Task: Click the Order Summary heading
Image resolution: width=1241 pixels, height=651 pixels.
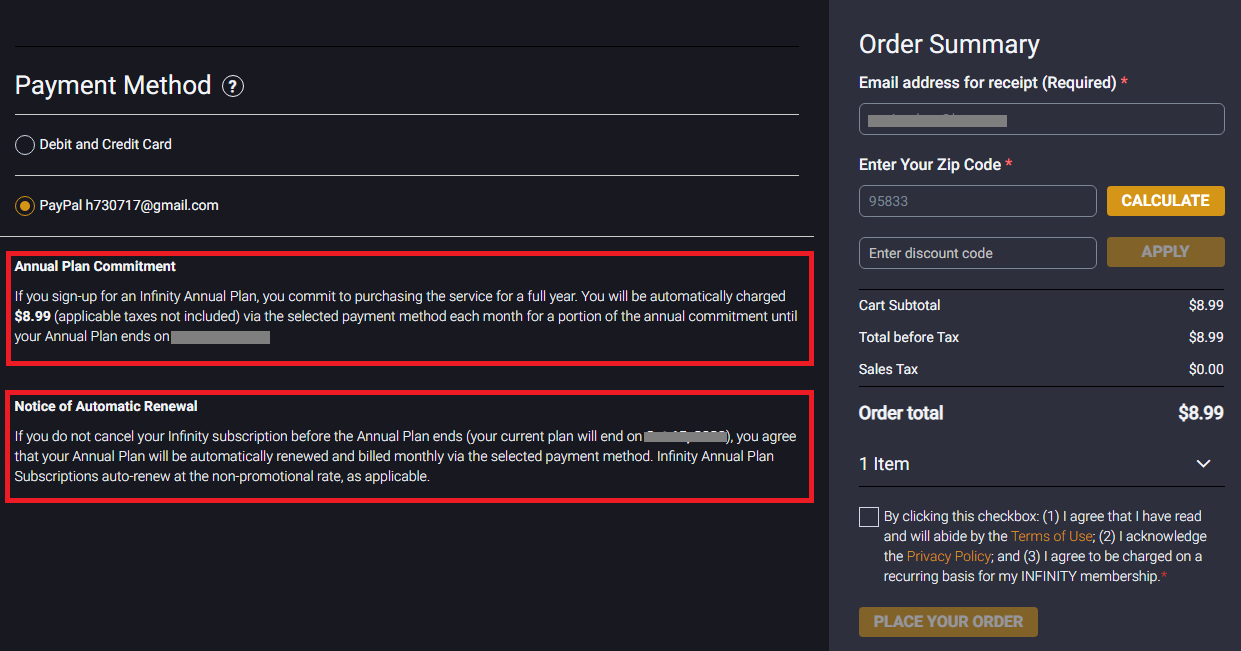Action: pos(949,45)
